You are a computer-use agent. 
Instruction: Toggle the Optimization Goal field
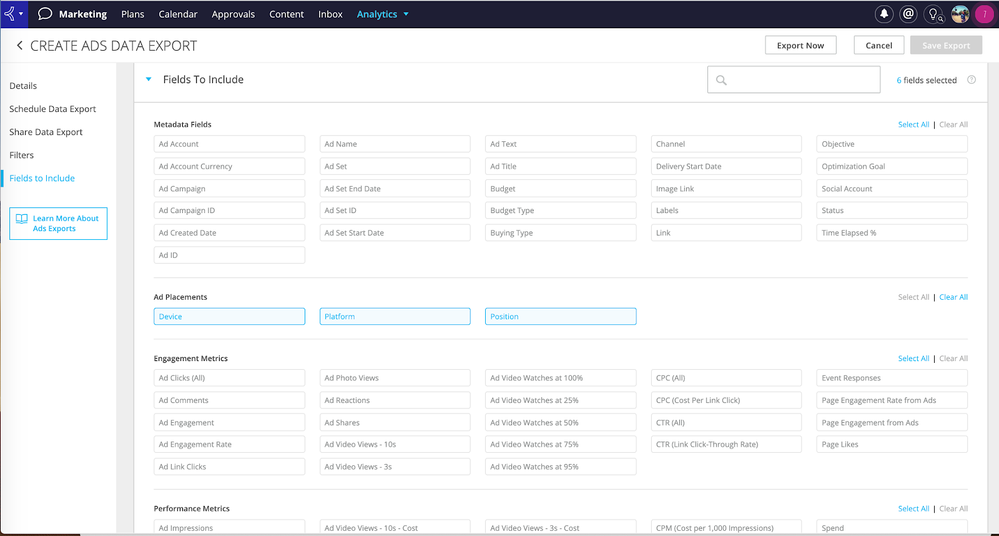tap(892, 166)
